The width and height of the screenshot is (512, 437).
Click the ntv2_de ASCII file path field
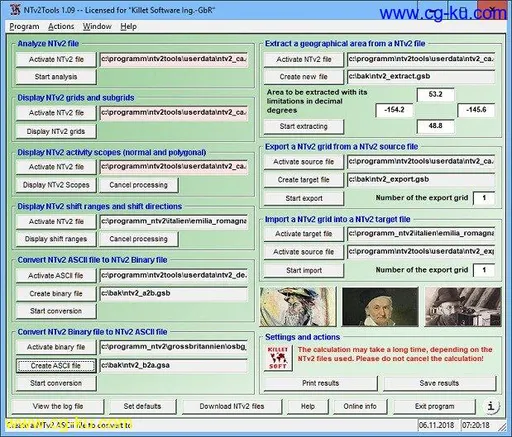pos(174,276)
